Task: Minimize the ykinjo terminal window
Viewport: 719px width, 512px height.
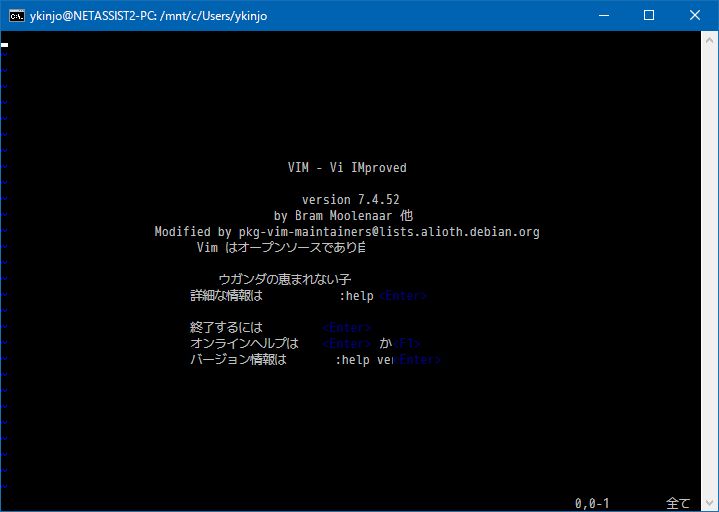Action: [604, 16]
